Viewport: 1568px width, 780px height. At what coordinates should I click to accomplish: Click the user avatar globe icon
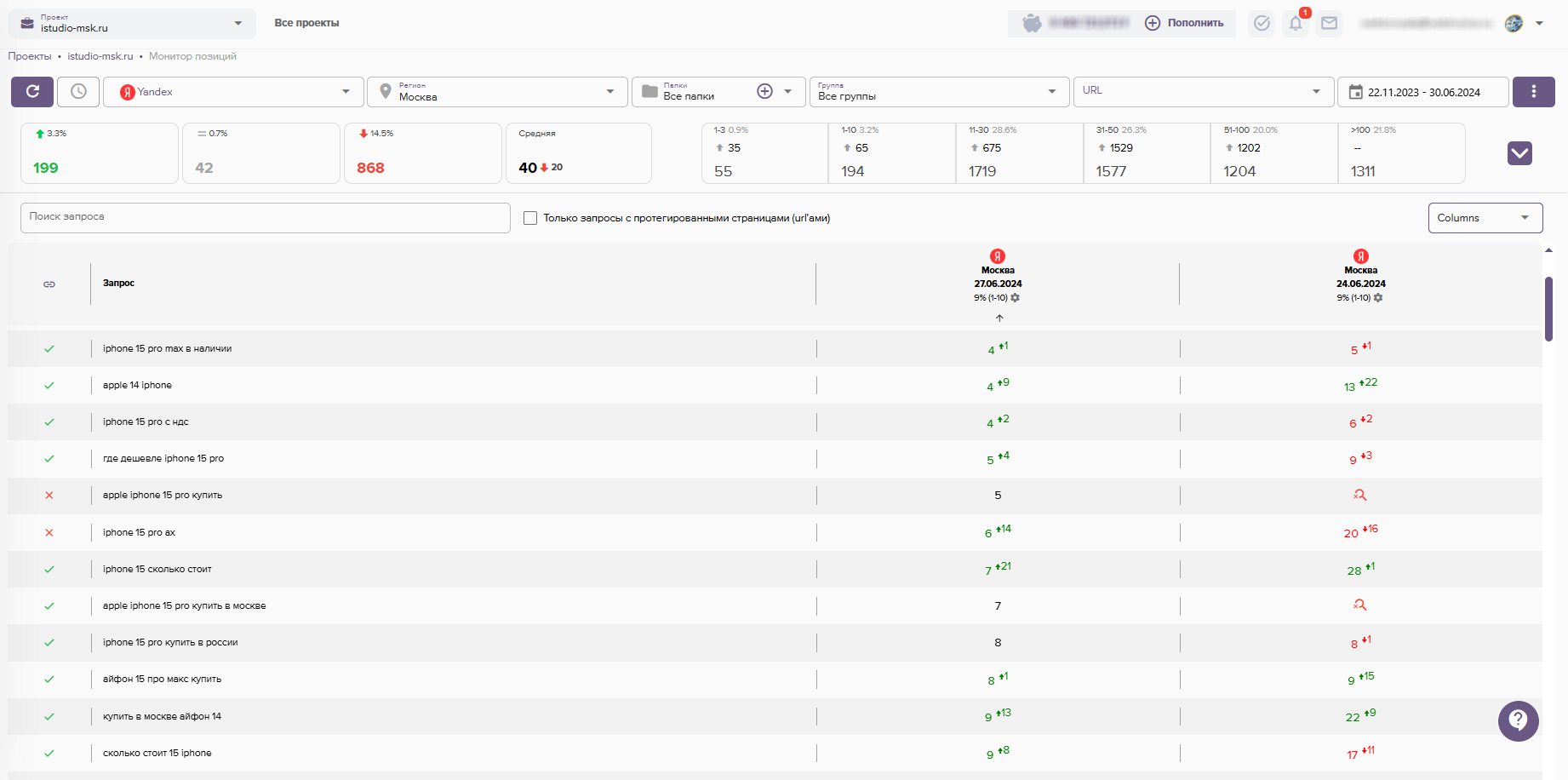(1514, 23)
